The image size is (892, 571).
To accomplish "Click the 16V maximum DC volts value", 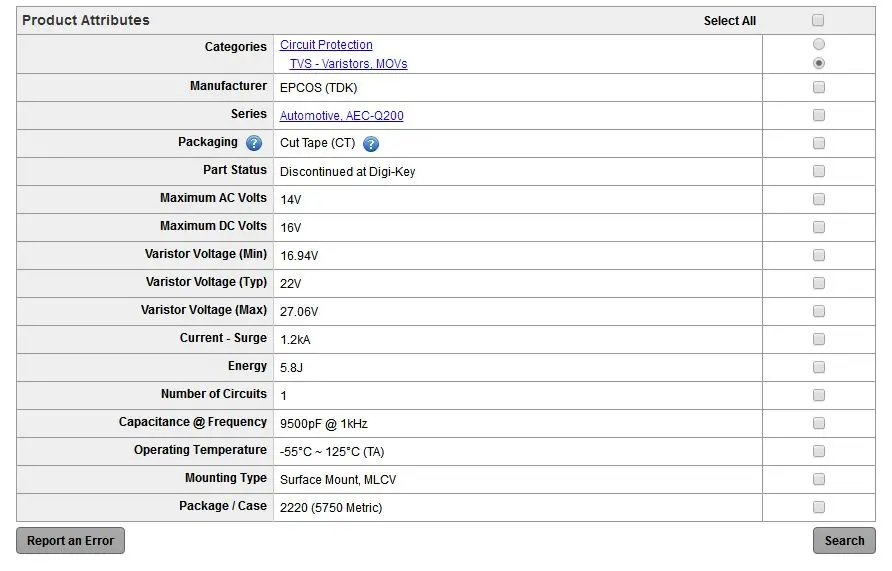I will 291,228.
